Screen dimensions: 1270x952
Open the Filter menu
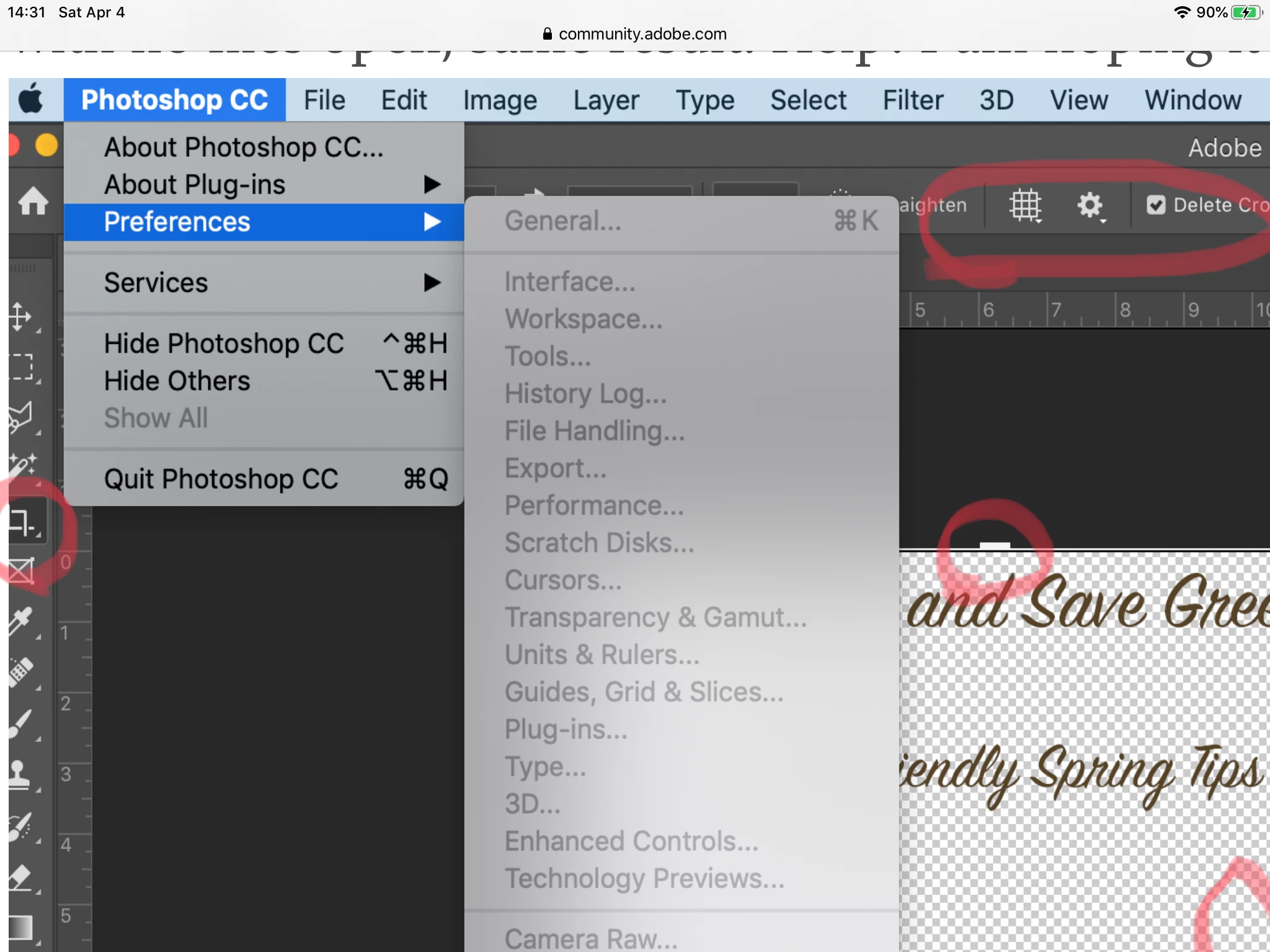[x=913, y=100]
